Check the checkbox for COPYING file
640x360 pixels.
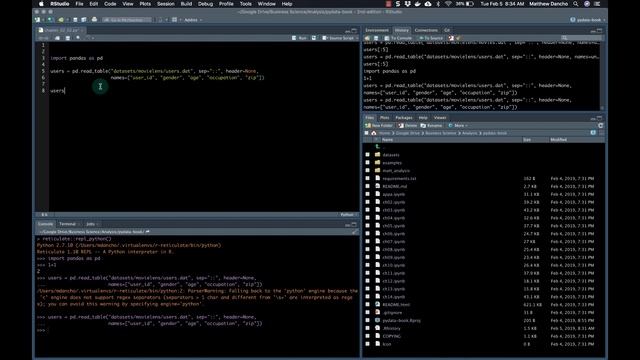[x=367, y=336]
